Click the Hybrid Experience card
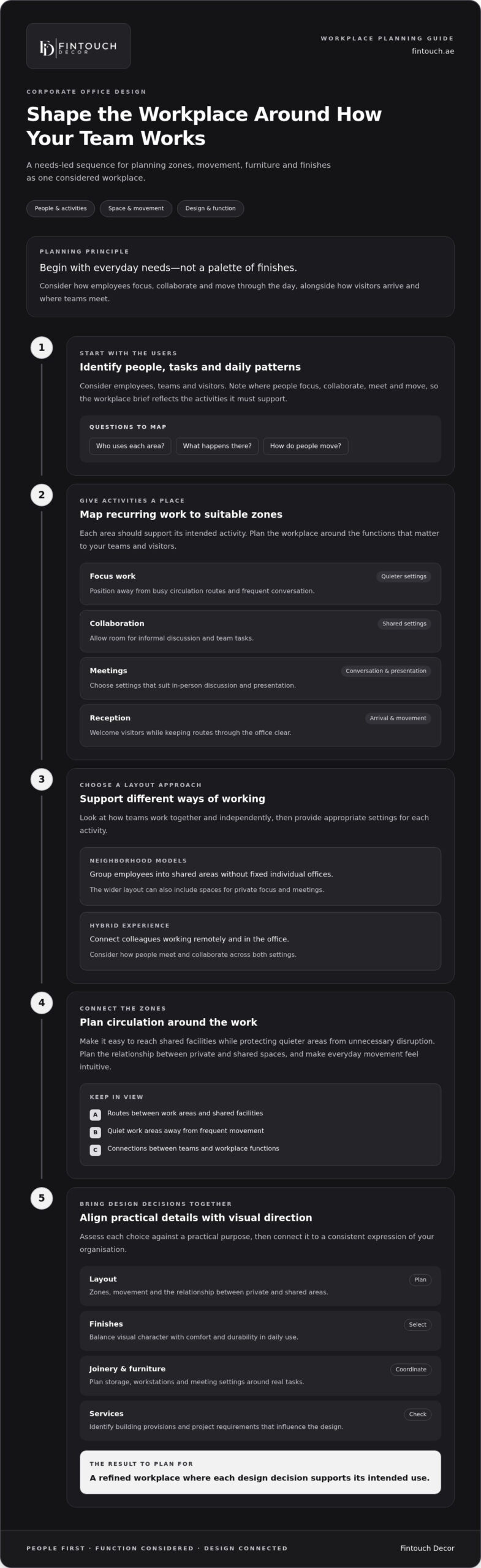 [260, 941]
